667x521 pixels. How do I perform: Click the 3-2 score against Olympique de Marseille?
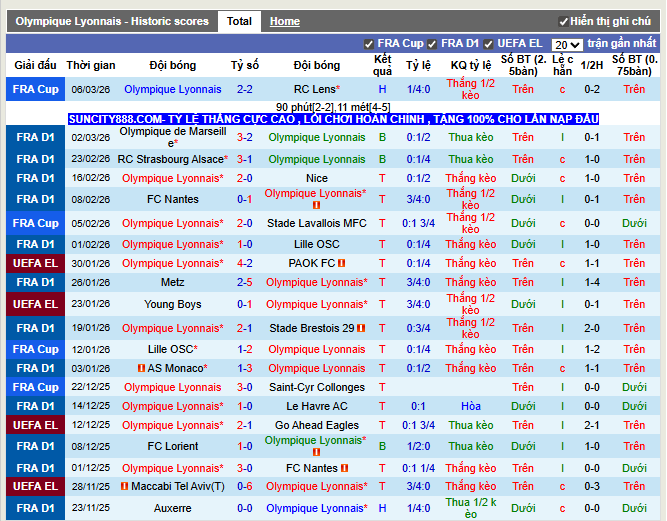click(x=245, y=137)
